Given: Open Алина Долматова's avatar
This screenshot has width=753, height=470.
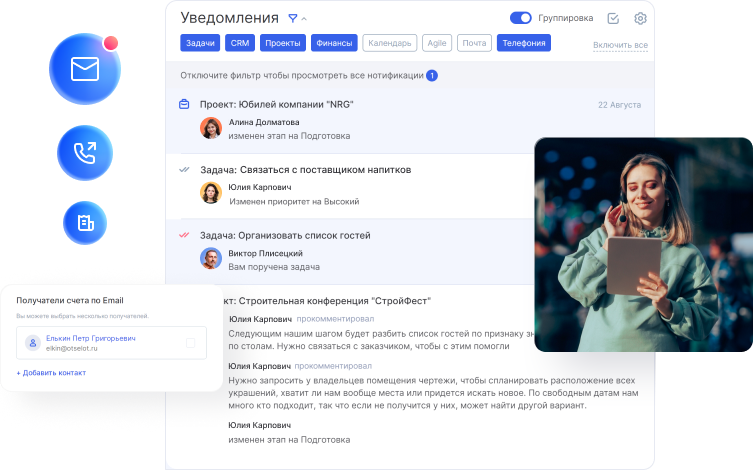Looking at the screenshot, I should [210, 128].
